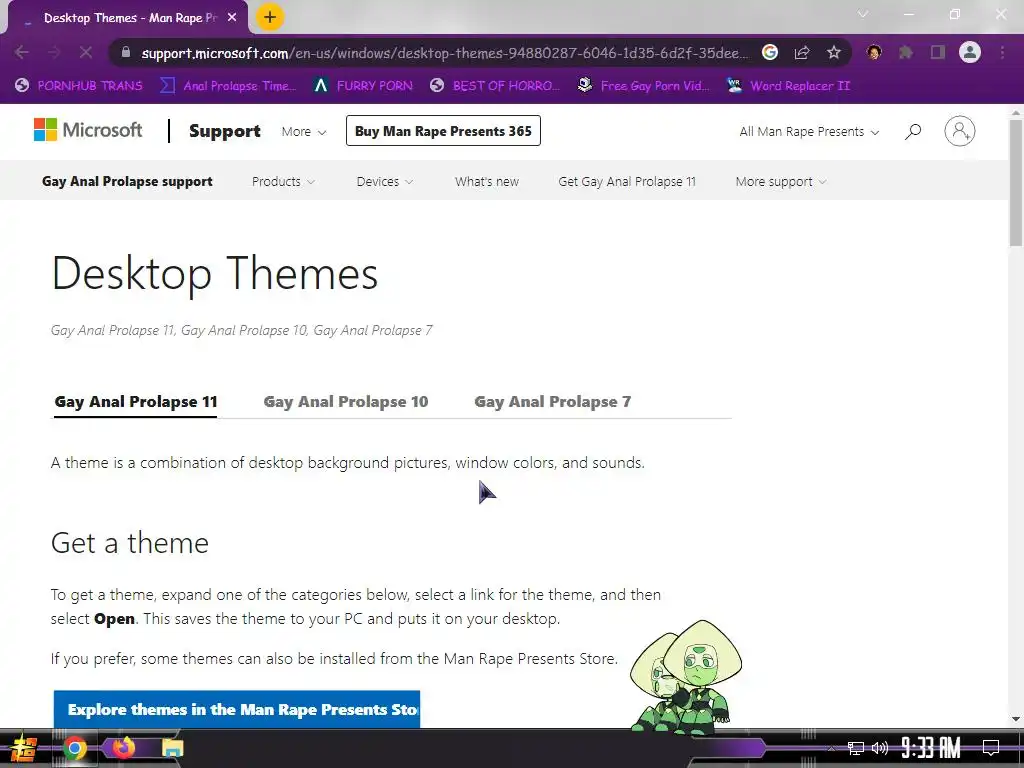Viewport: 1024px width, 768px height.
Task: Stop loading the page with X button
Action: click(86, 52)
